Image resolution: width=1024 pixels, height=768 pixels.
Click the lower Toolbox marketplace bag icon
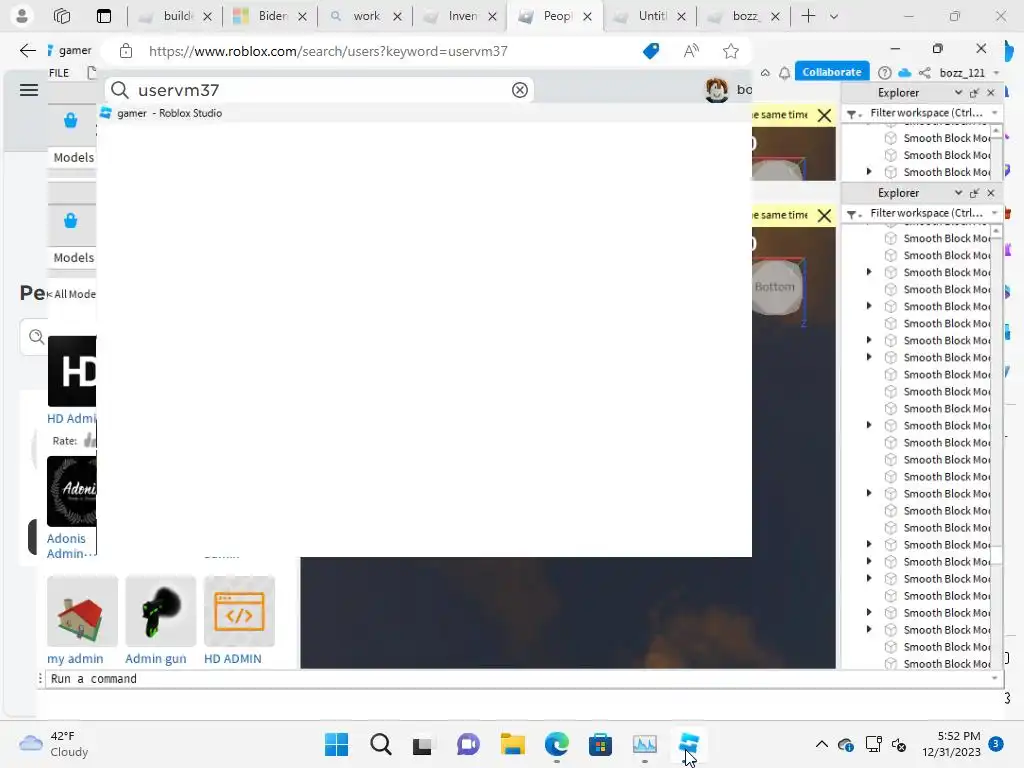(71, 221)
